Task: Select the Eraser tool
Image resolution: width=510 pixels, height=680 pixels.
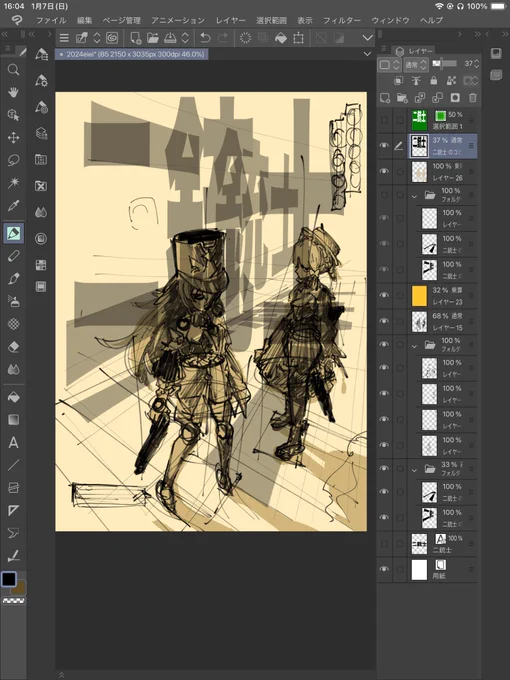Action: (13, 347)
